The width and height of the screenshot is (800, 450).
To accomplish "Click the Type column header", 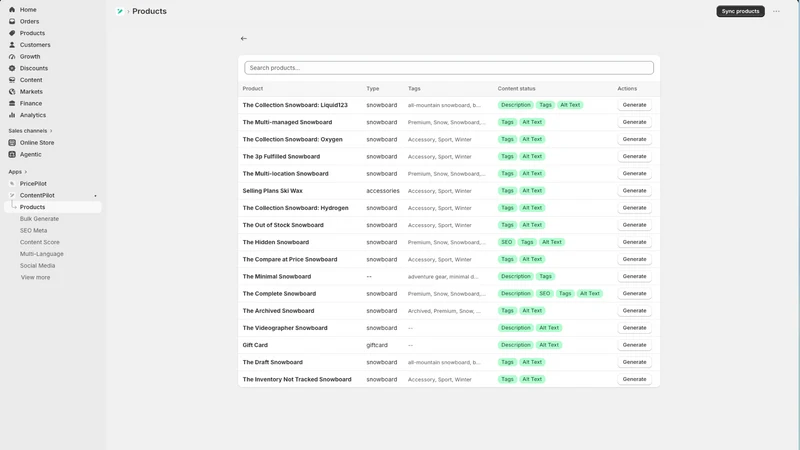I will point(372,89).
